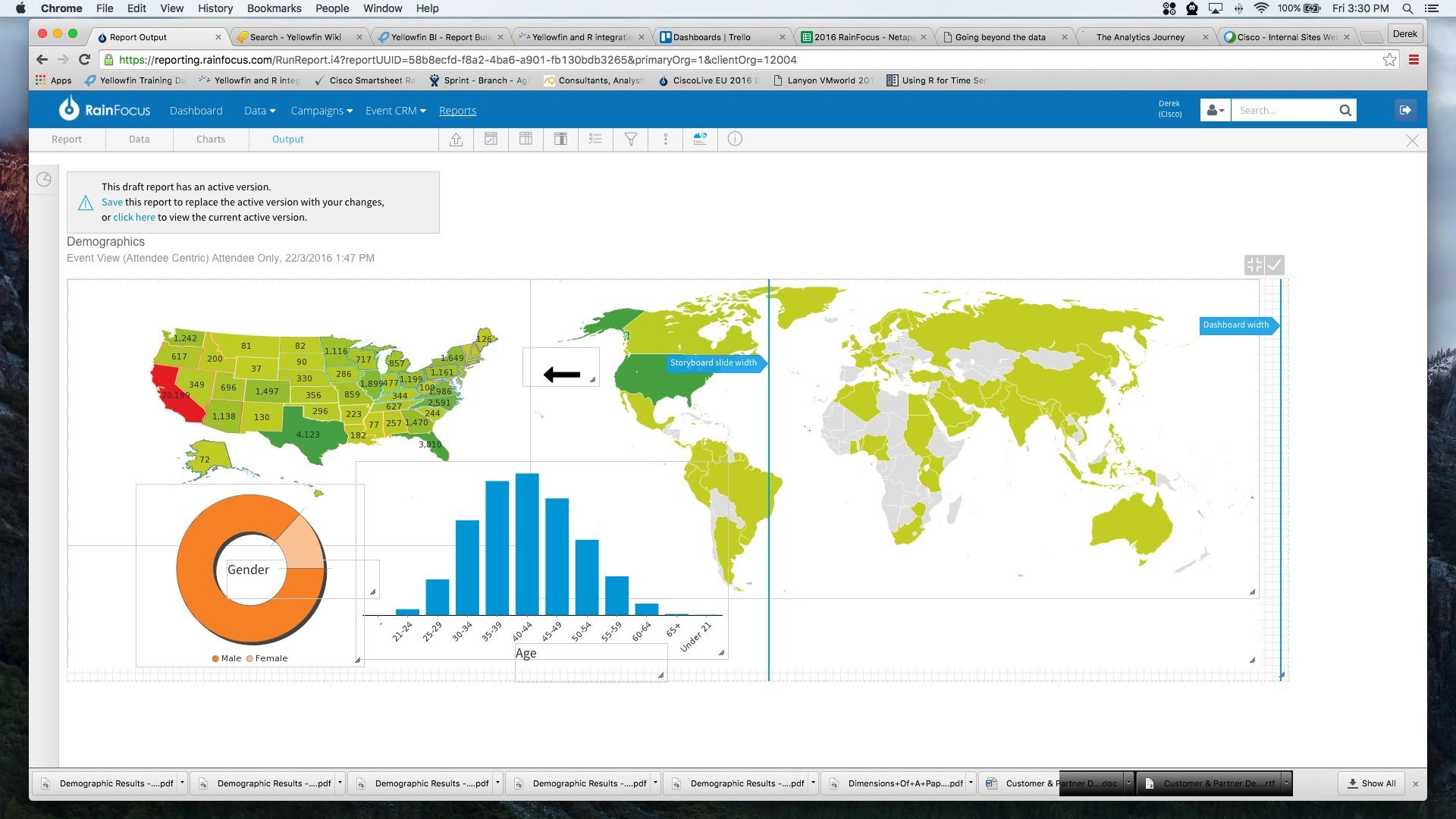
Task: Click Save to replace active report version
Action: (x=111, y=201)
